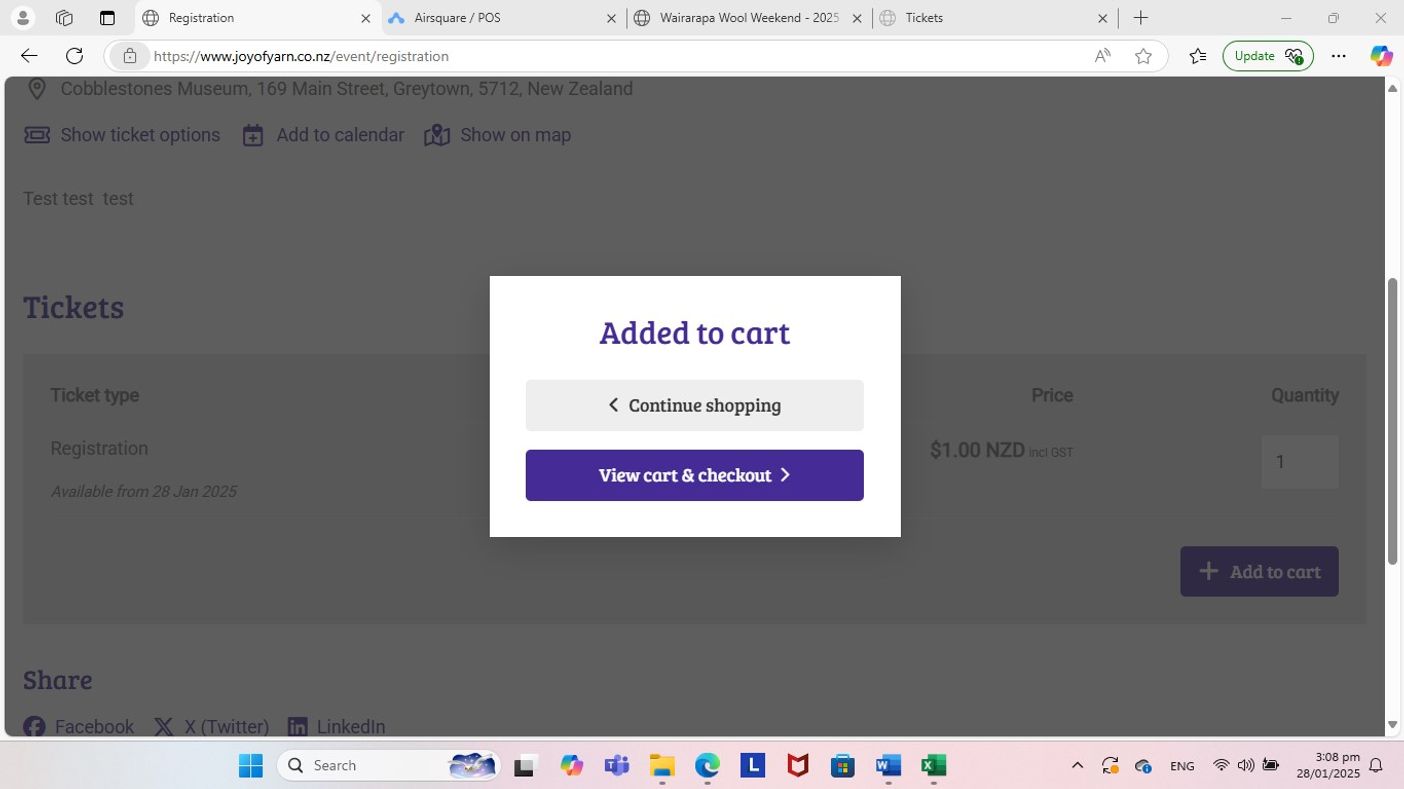Click the browser Update button

(1267, 56)
